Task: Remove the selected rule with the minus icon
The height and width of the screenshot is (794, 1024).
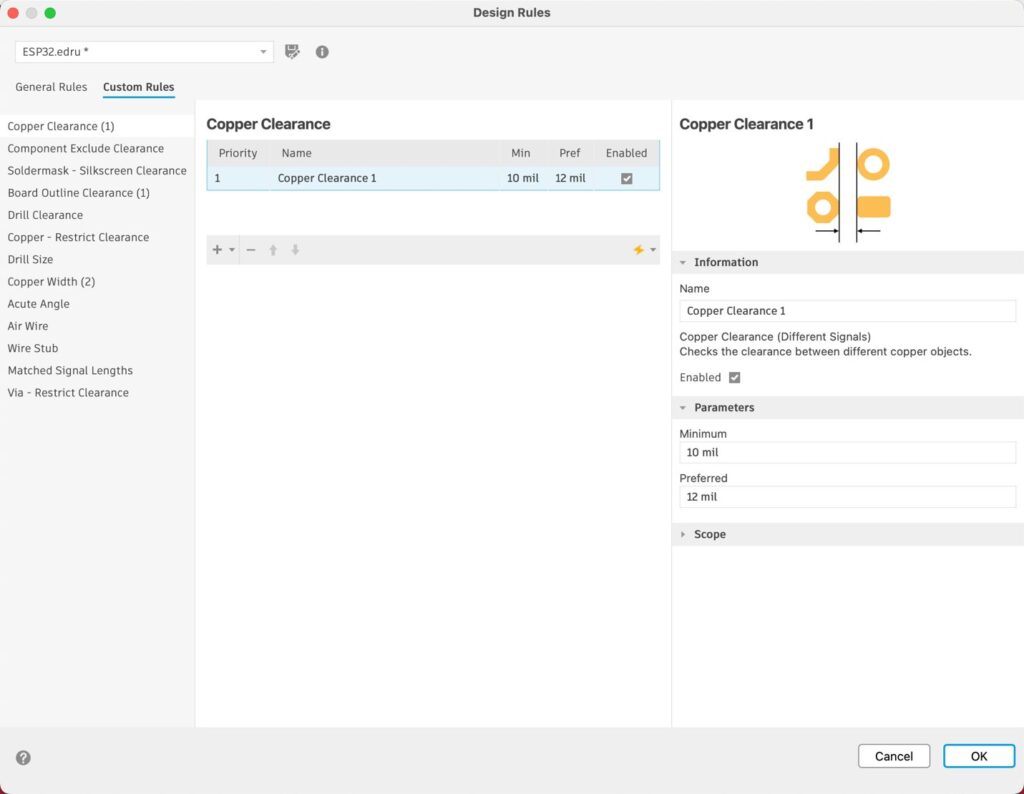Action: pos(251,249)
